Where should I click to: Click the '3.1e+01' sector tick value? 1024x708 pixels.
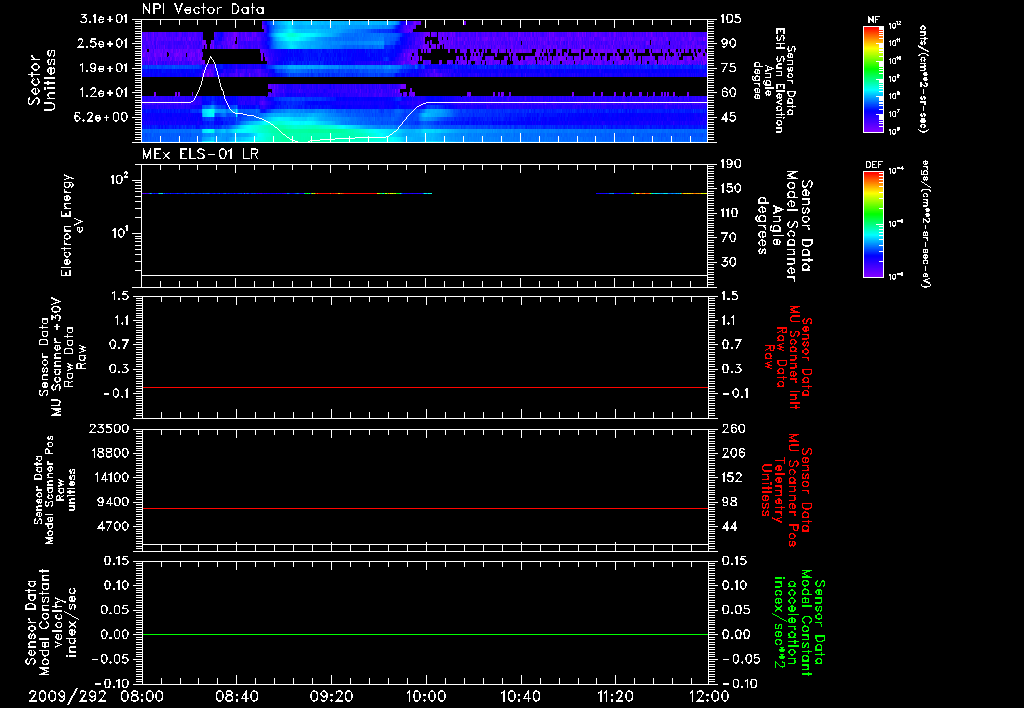coord(104,19)
